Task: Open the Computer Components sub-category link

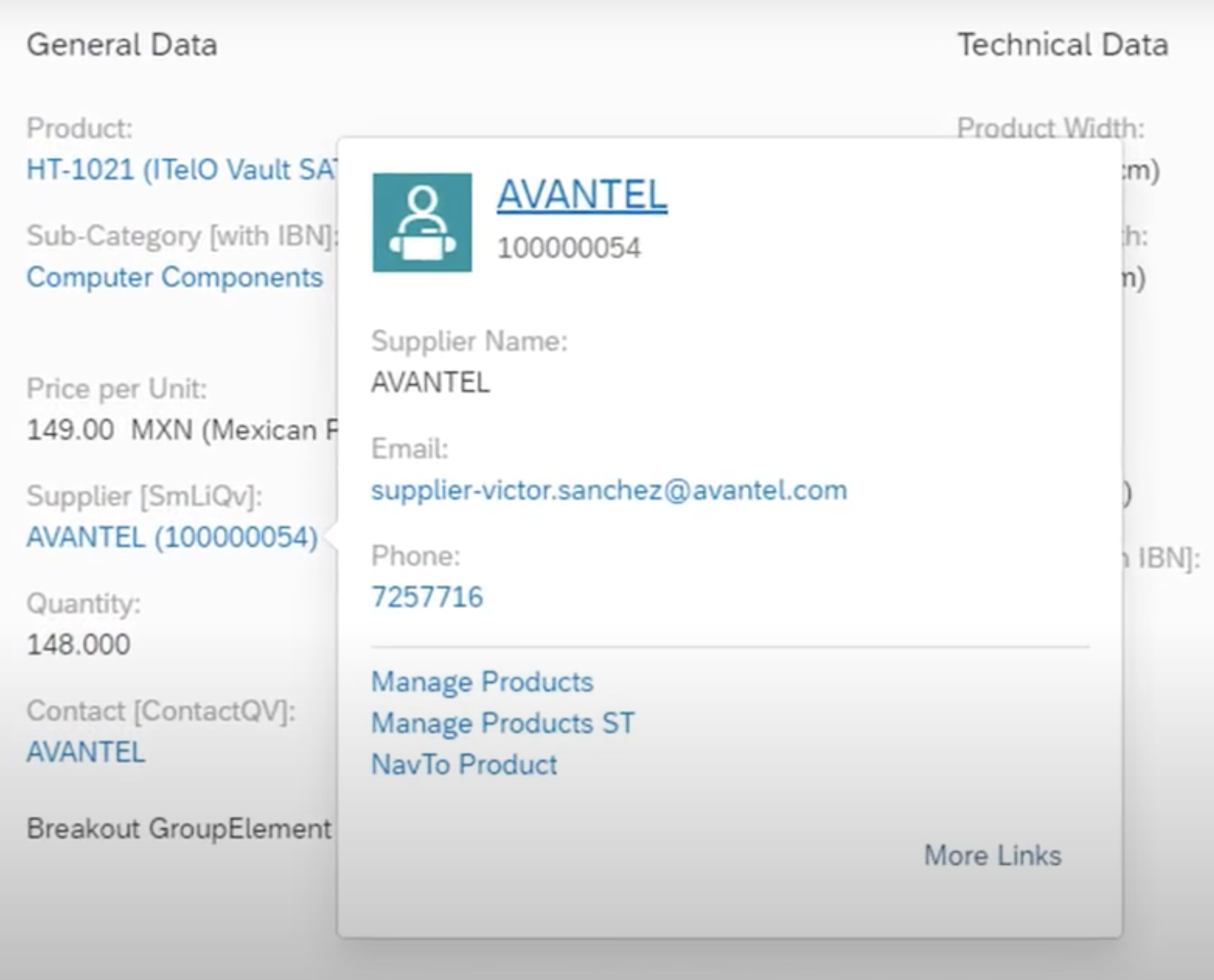Action: pyautogui.click(x=175, y=277)
